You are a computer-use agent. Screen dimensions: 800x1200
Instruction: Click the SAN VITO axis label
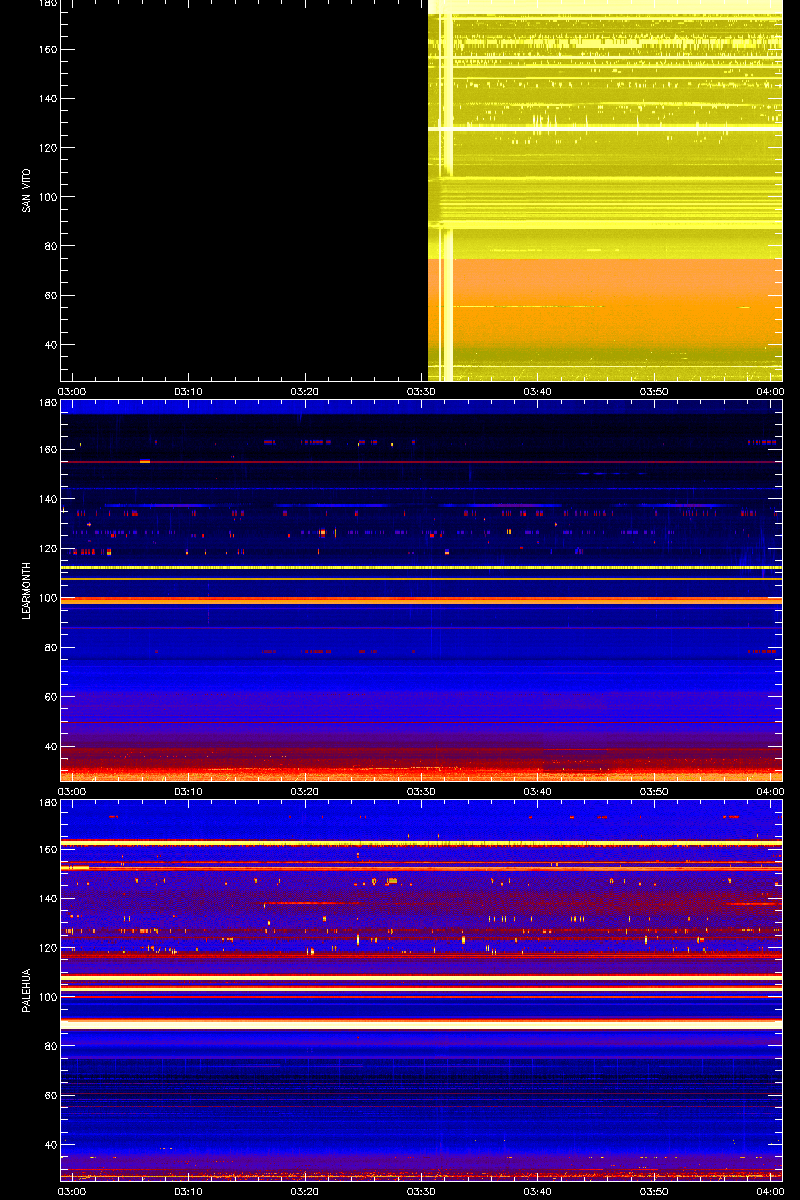pos(26,190)
